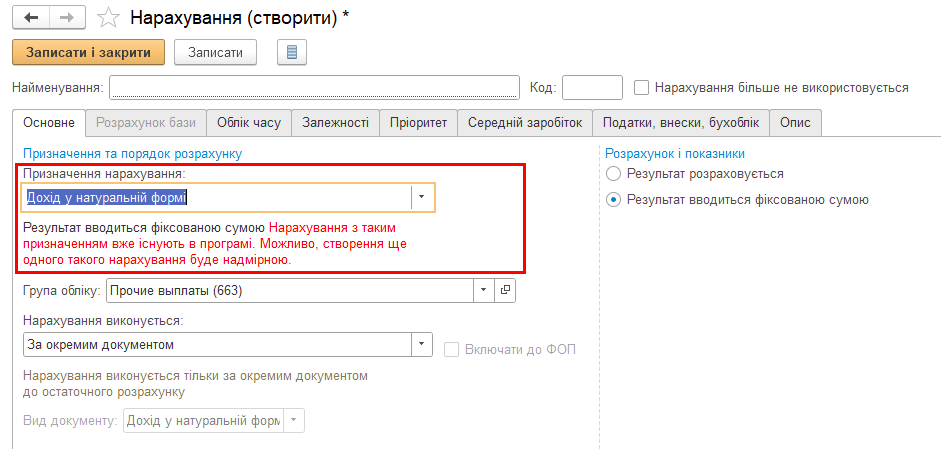The height and width of the screenshot is (449, 941).
Task: Expand the Призначення нарахування dropdown arrow
Action: point(422,197)
